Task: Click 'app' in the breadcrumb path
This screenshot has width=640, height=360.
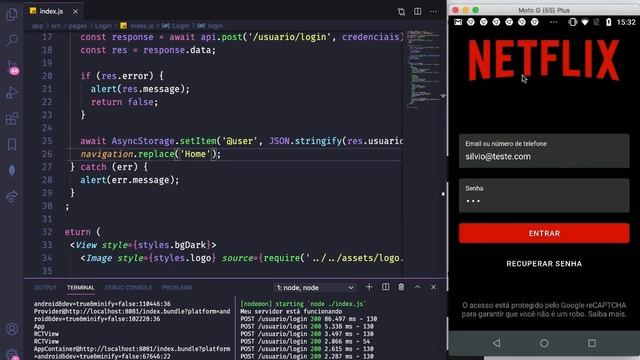Action: click(38, 26)
